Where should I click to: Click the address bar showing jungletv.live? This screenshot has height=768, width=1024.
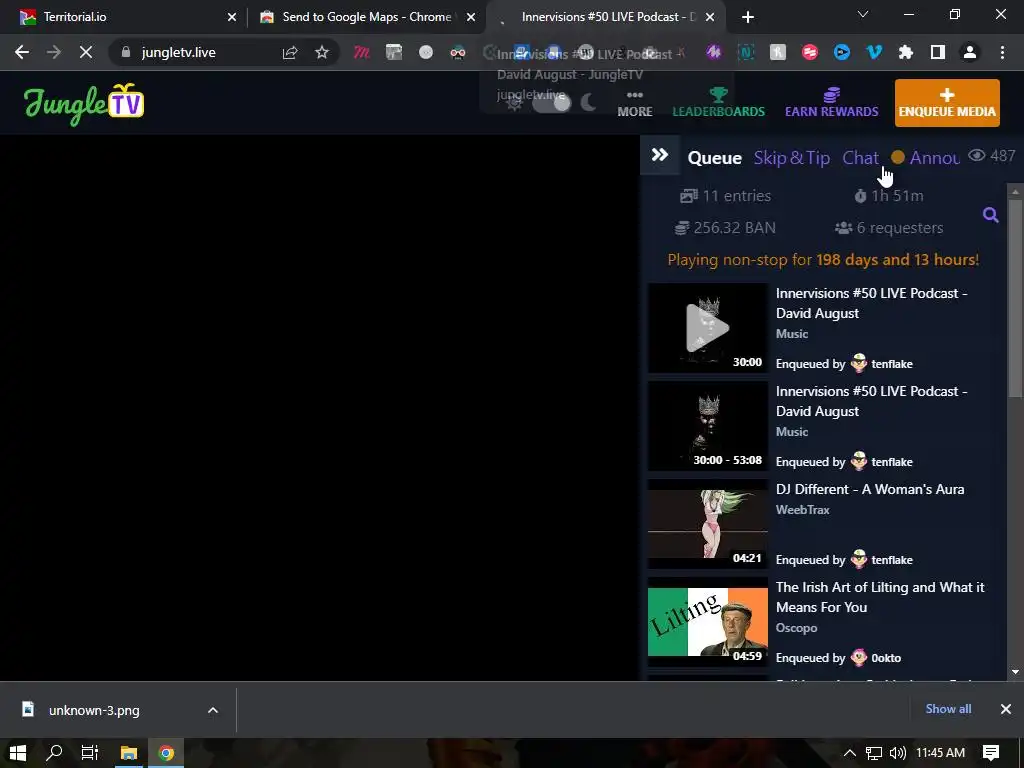178,52
